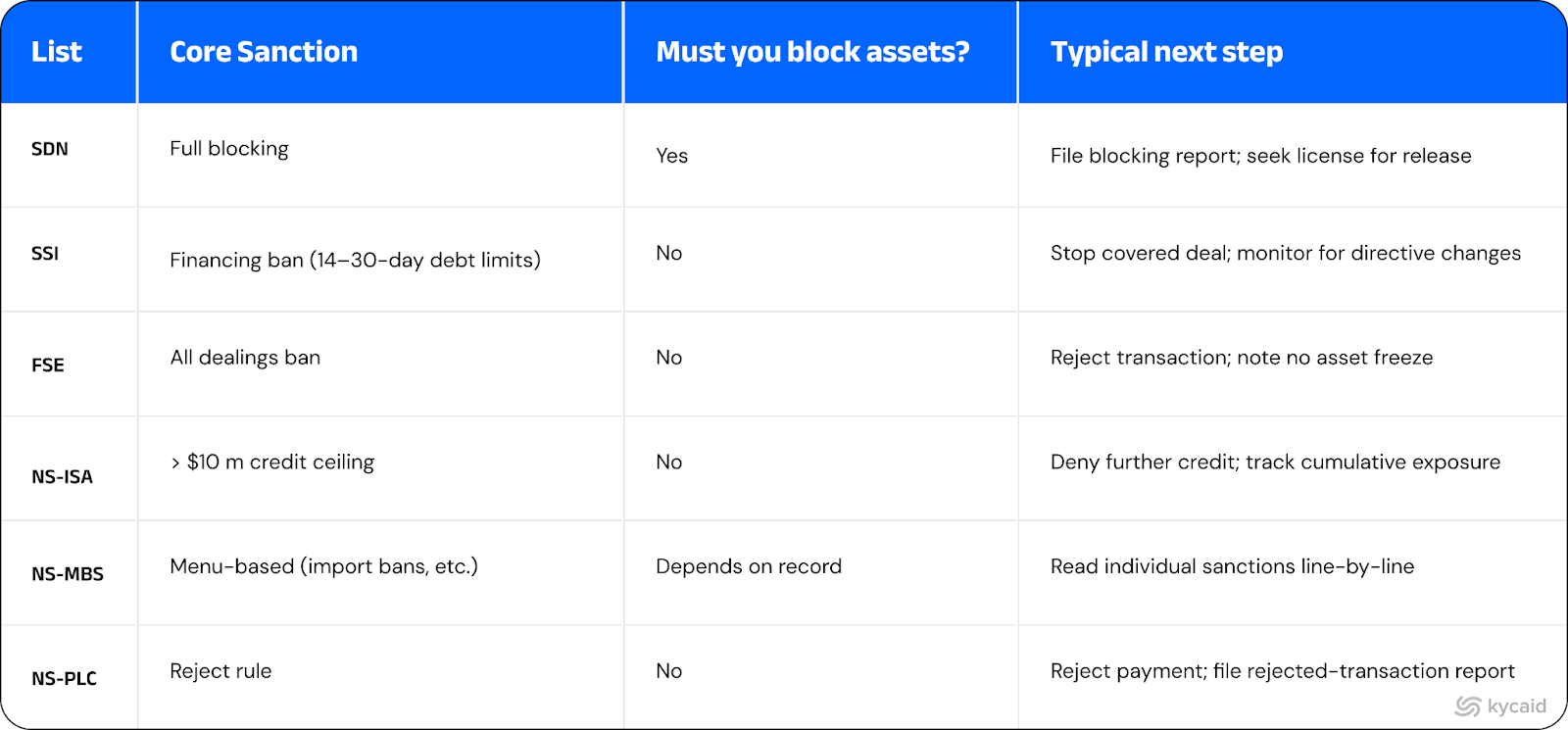Click the 'Full blocking' cell
Screen dimensions: 1568x730
click(229, 149)
